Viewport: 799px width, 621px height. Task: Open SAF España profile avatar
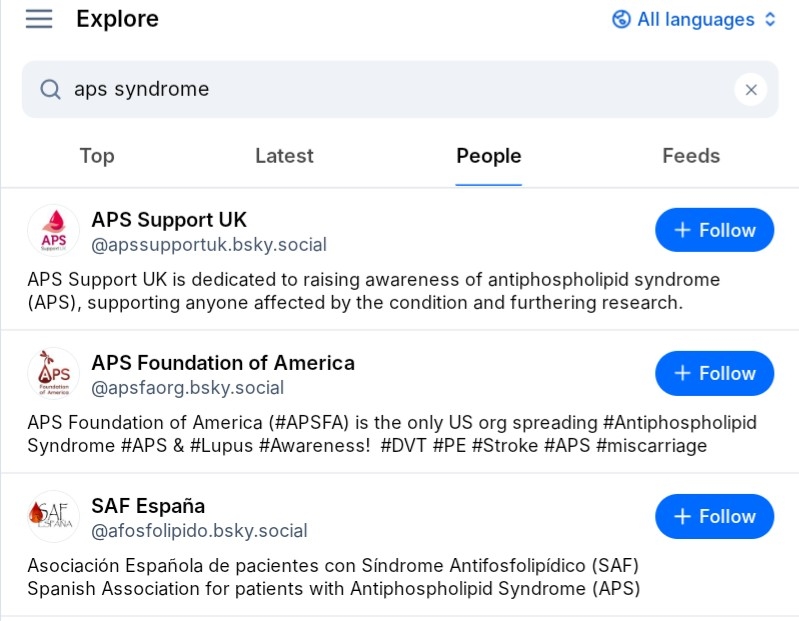pos(53,516)
